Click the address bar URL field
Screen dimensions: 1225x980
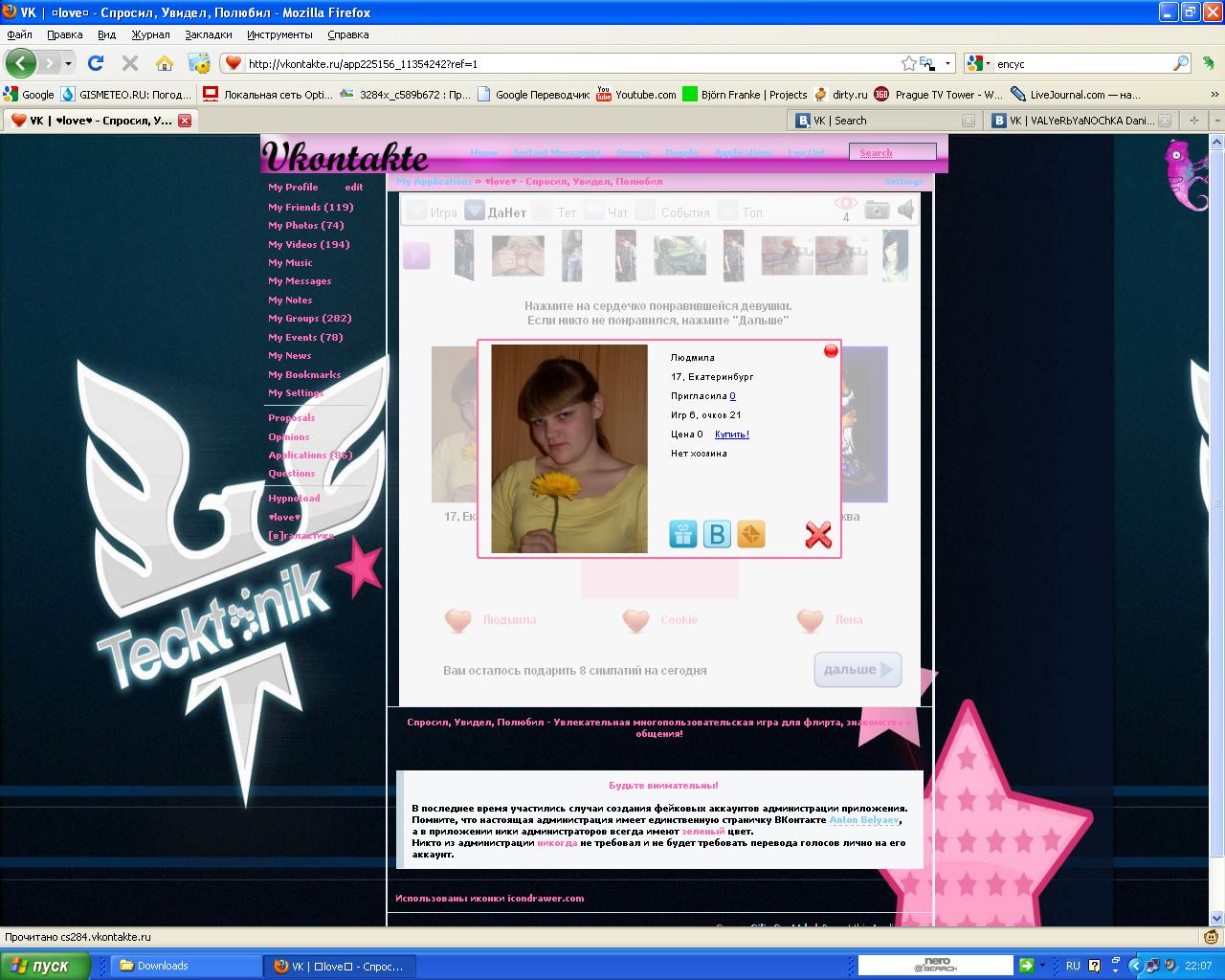pyautogui.click(x=572, y=64)
